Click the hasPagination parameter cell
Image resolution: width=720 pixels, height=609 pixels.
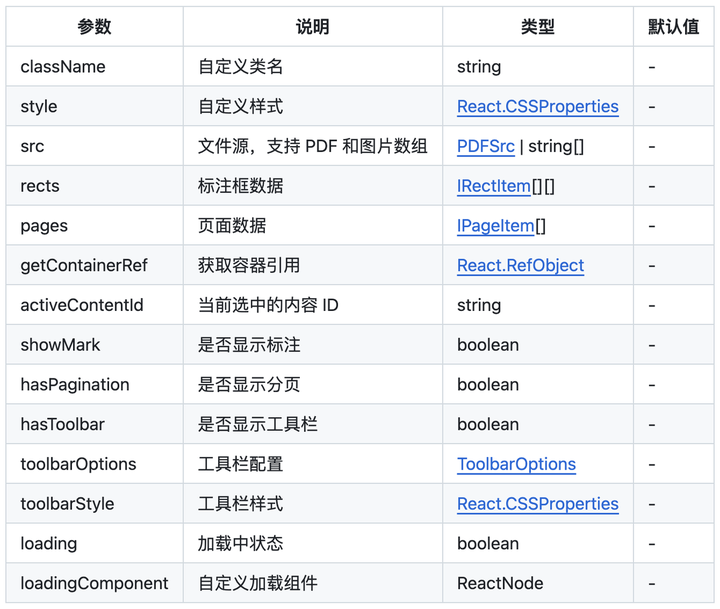point(75,385)
